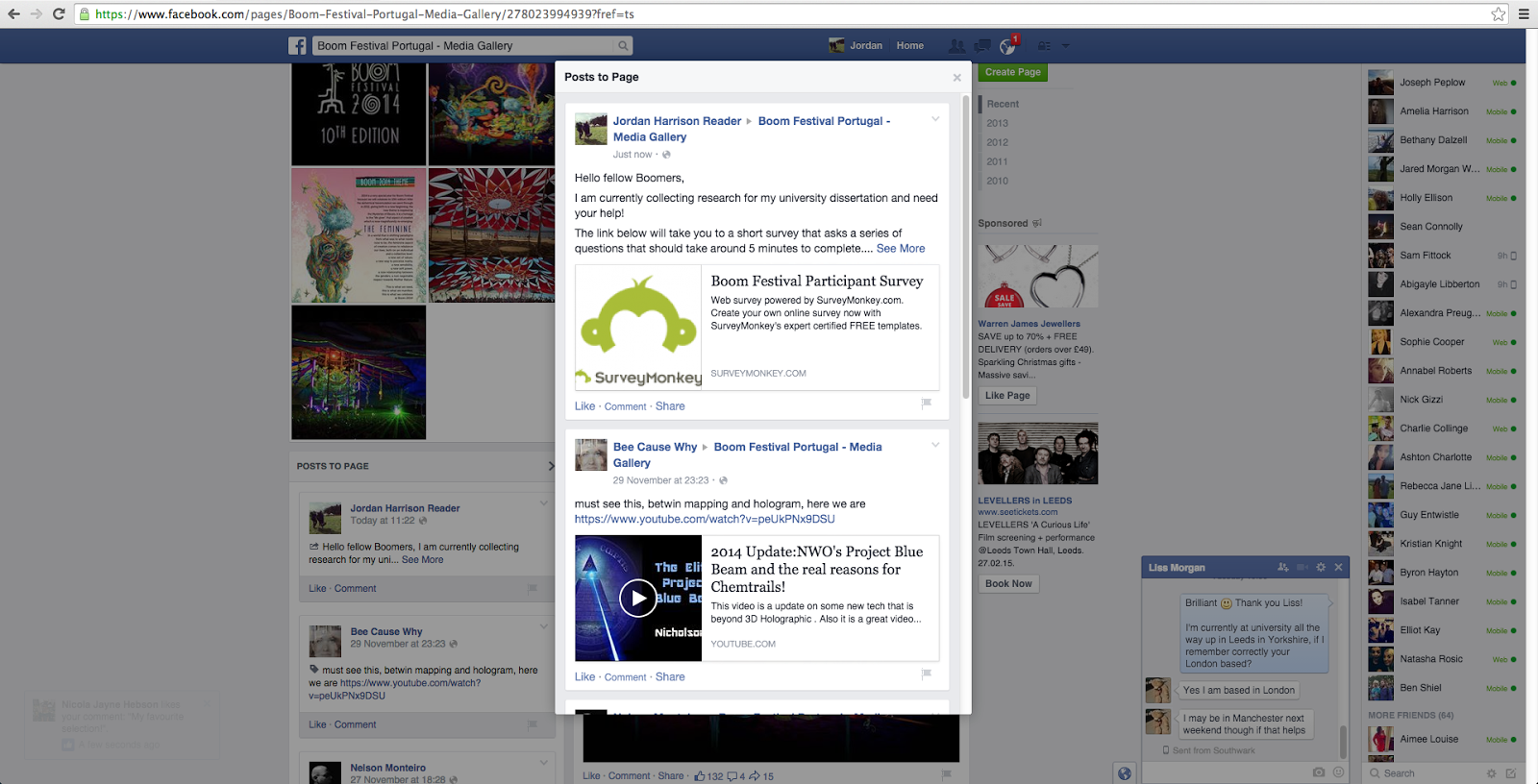Click the Posts to Page dialog scrollbar
This screenshot has width=1538, height=784.
pos(966,245)
